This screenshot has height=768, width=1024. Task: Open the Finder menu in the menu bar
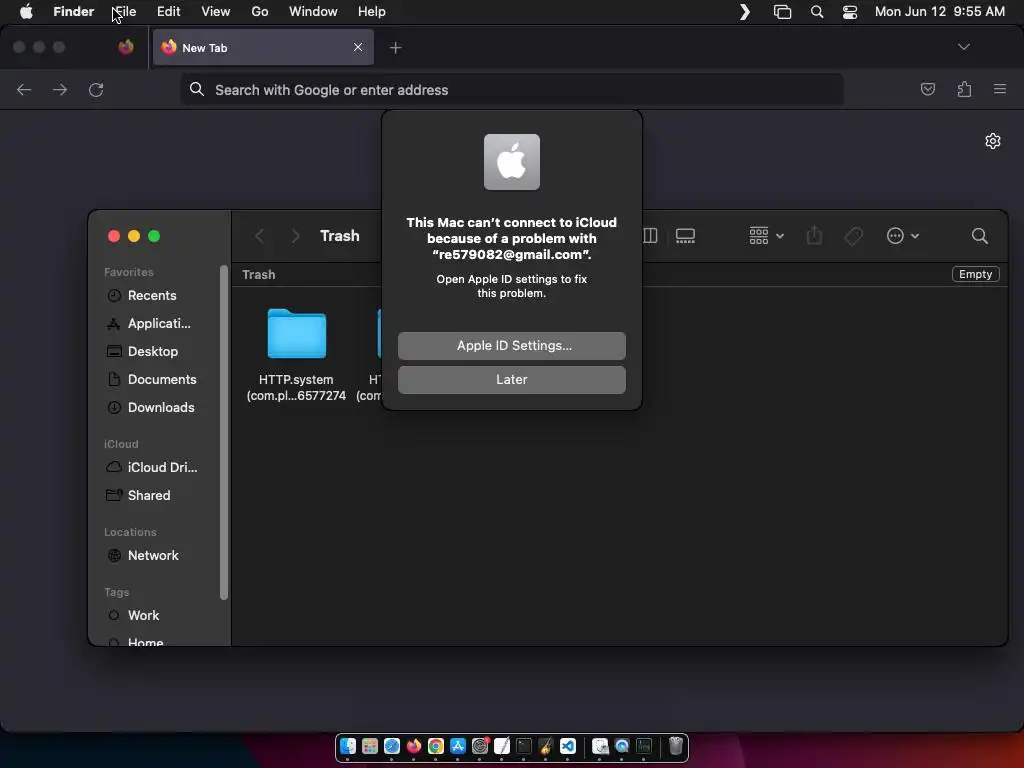pyautogui.click(x=73, y=11)
